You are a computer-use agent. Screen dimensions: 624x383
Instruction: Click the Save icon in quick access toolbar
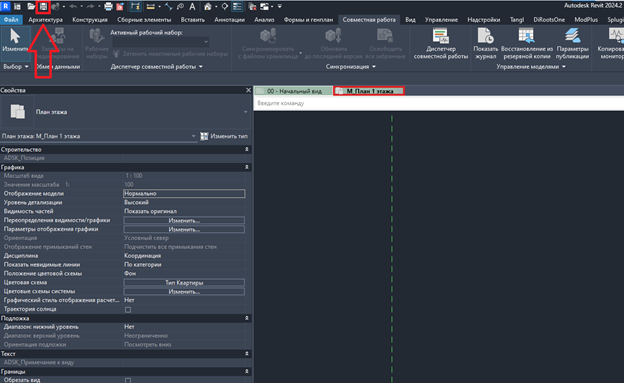pos(43,6)
